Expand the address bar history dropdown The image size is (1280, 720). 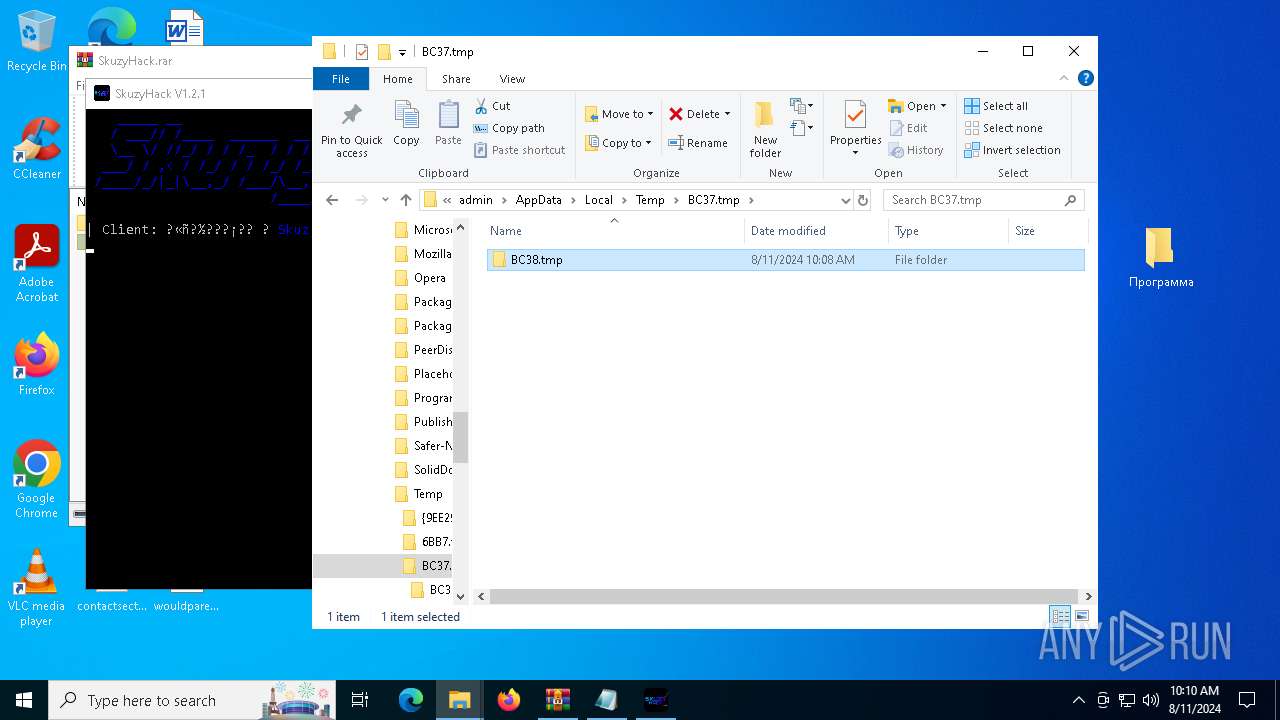846,200
